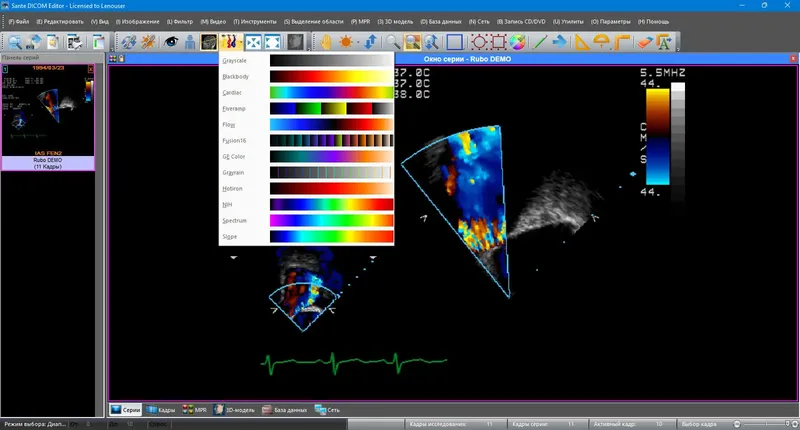Select the blue rectangle tool
The width and height of the screenshot is (800, 430).
[454, 42]
